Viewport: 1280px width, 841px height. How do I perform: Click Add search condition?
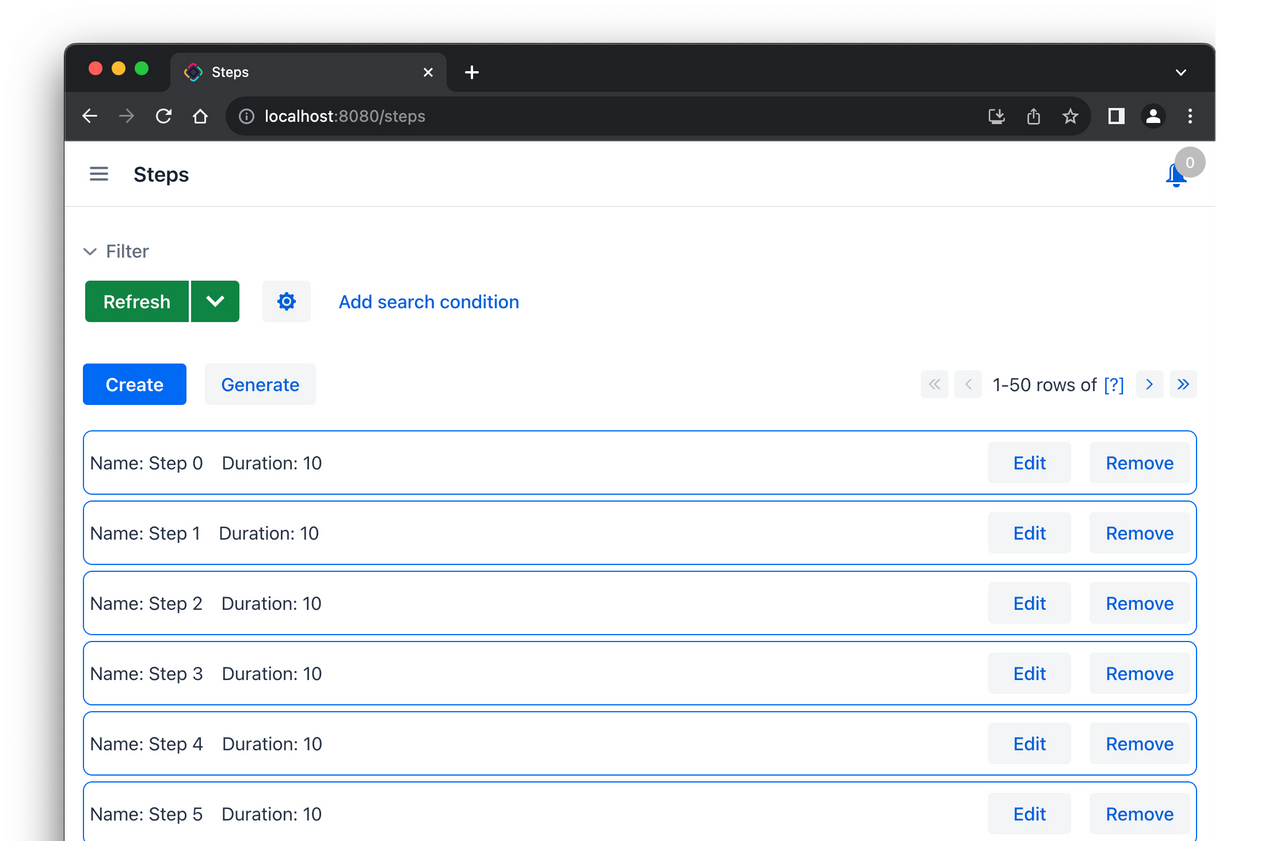[428, 301]
